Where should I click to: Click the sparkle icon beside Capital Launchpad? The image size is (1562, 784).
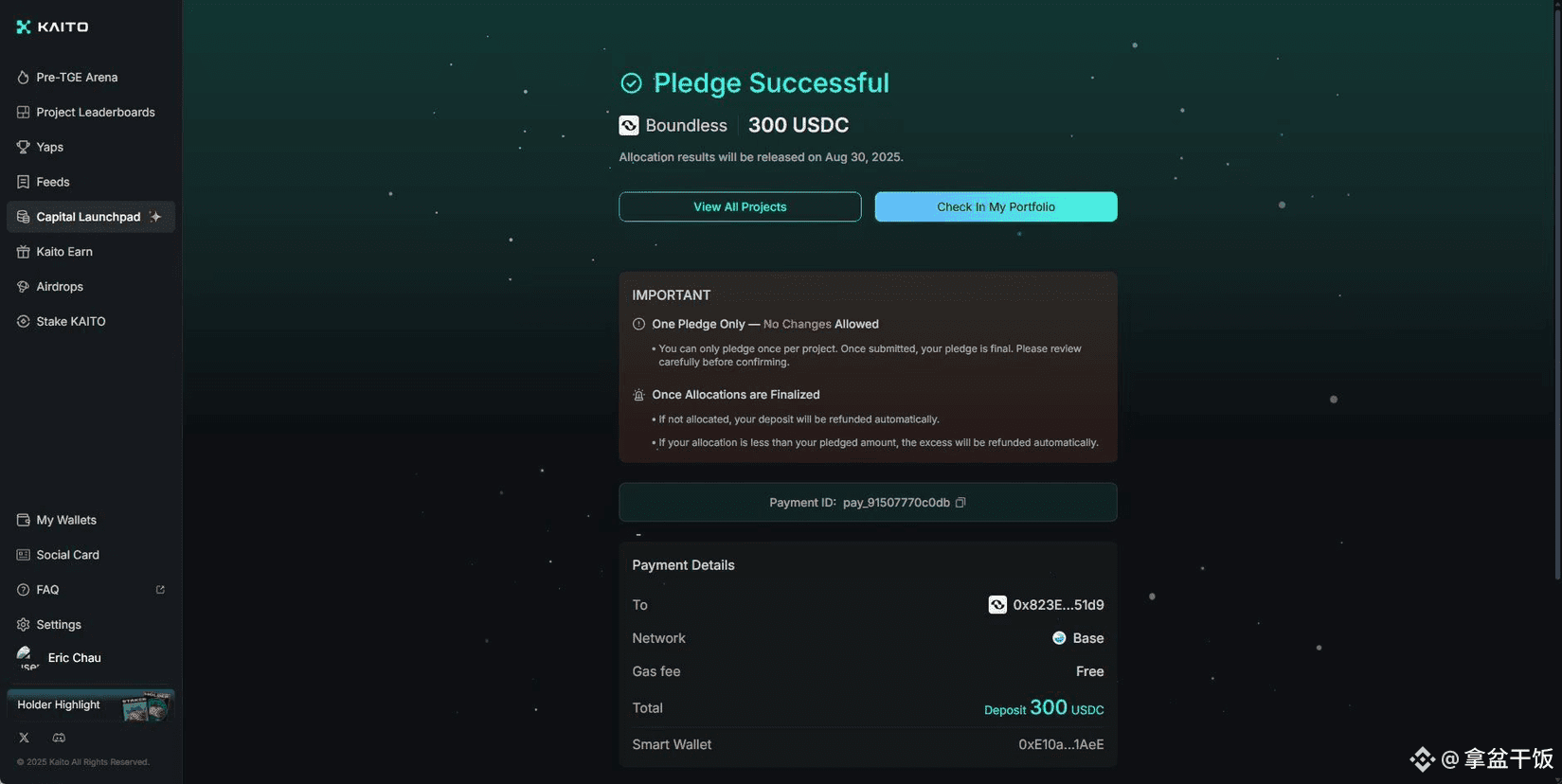pos(155,217)
